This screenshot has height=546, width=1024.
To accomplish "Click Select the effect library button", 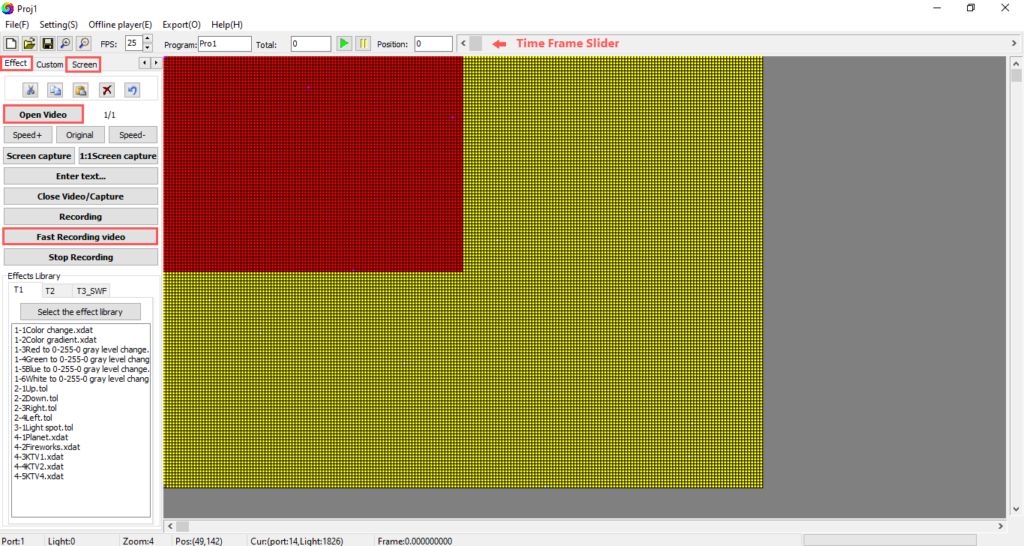I will click(x=80, y=312).
